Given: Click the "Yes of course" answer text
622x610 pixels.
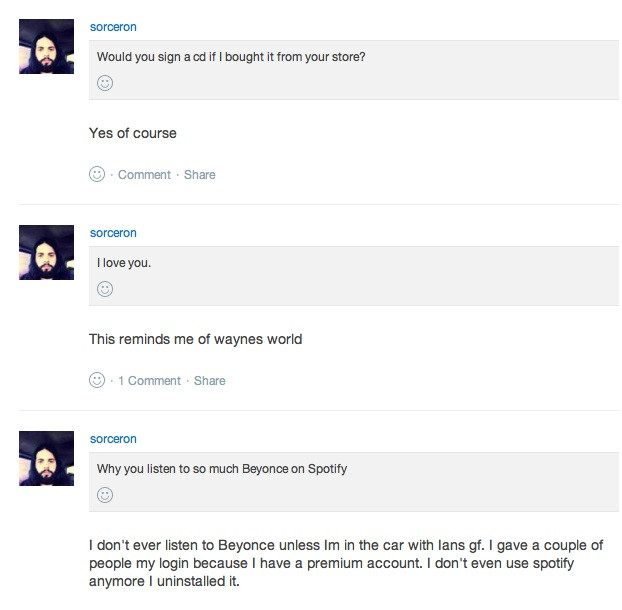Looking at the screenshot, I should click(133, 133).
